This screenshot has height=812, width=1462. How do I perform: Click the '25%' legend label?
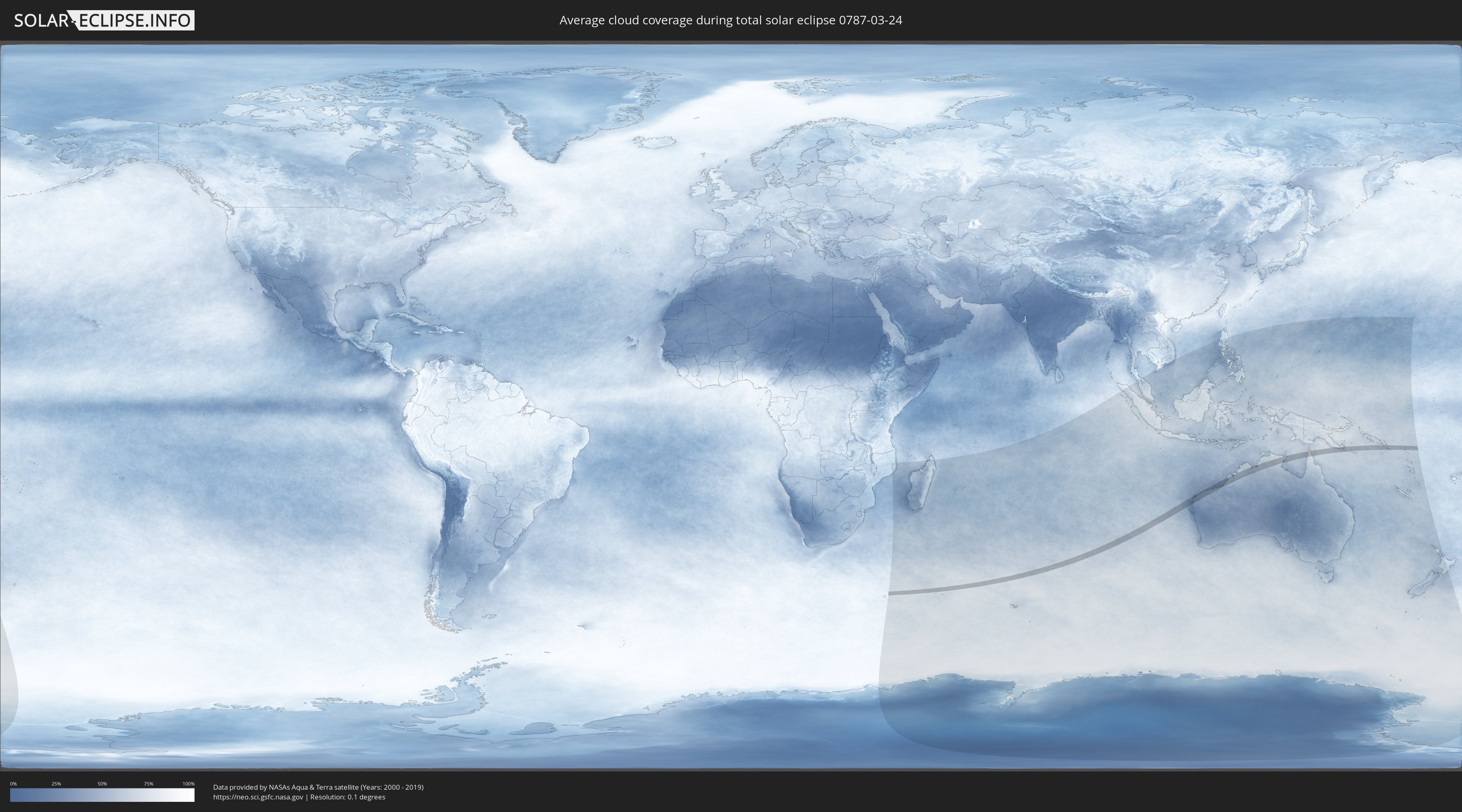(x=56, y=784)
